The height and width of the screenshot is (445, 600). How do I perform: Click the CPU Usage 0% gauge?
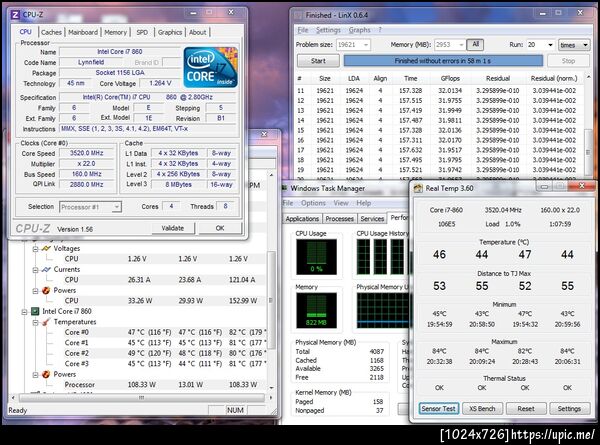pos(316,257)
